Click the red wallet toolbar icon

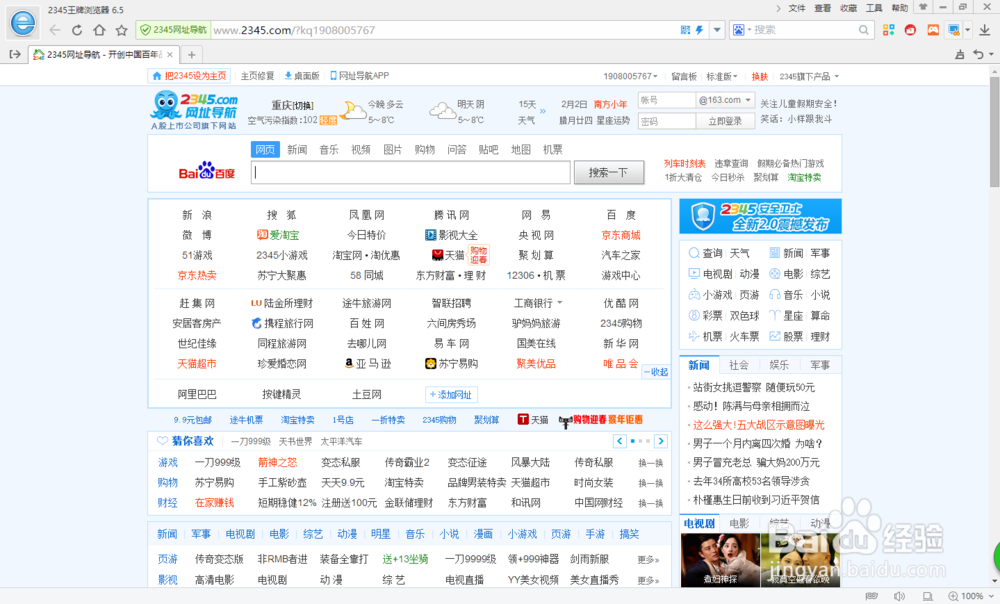click(x=911, y=30)
